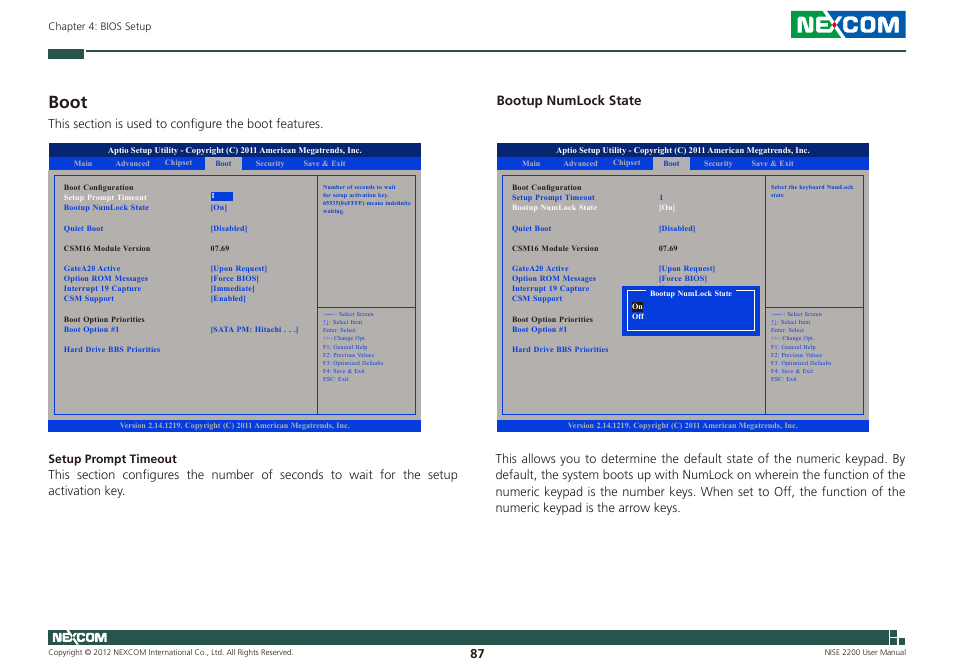
Task: Open the Advanced tab in right BIOS screen
Action: coord(580,164)
